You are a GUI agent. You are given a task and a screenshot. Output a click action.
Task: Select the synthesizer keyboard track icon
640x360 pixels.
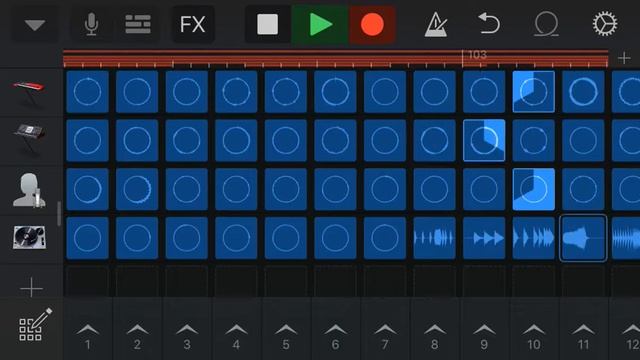coord(29,139)
